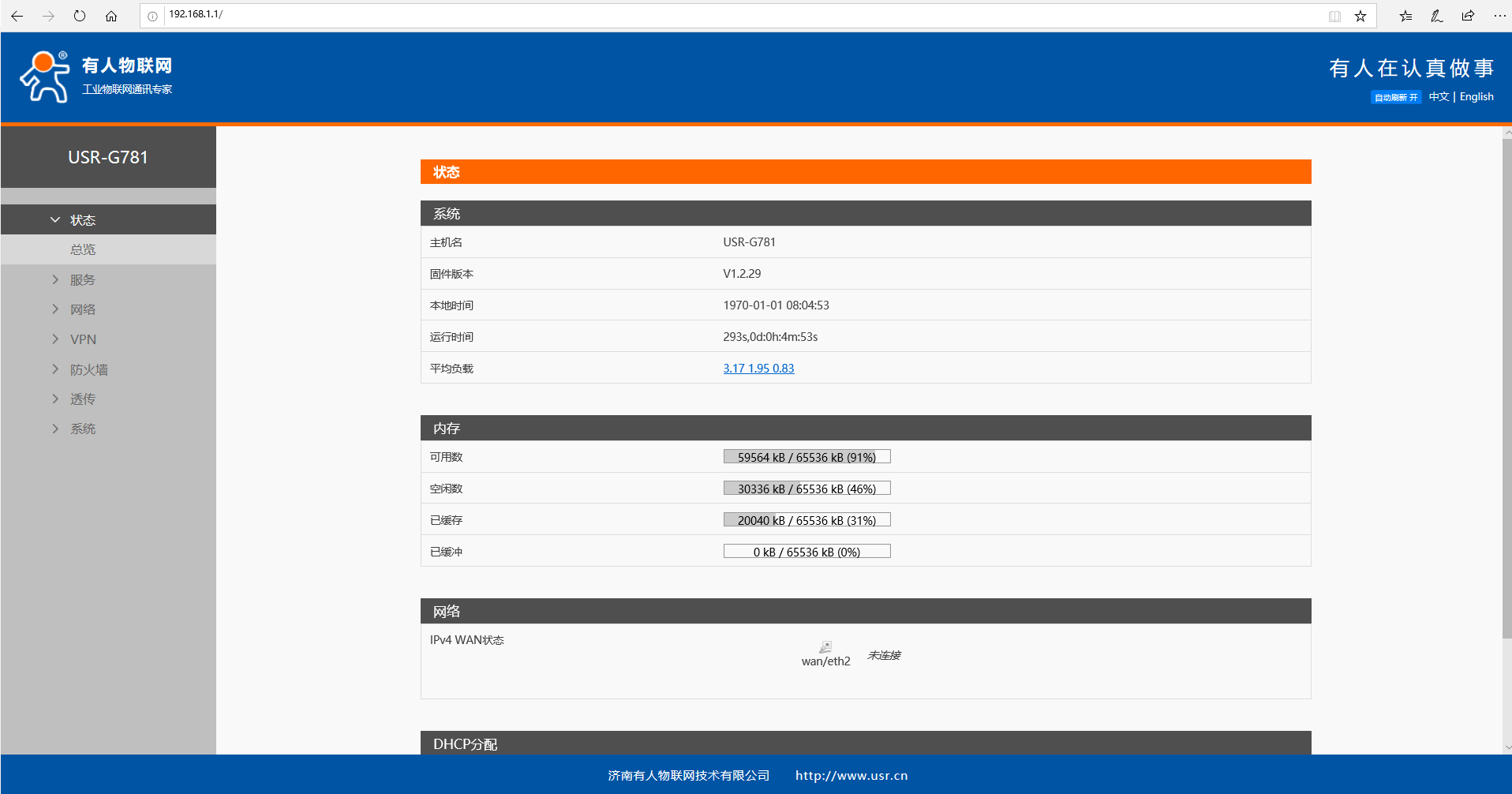
Task: Click the browser Home icon
Action: 111,16
